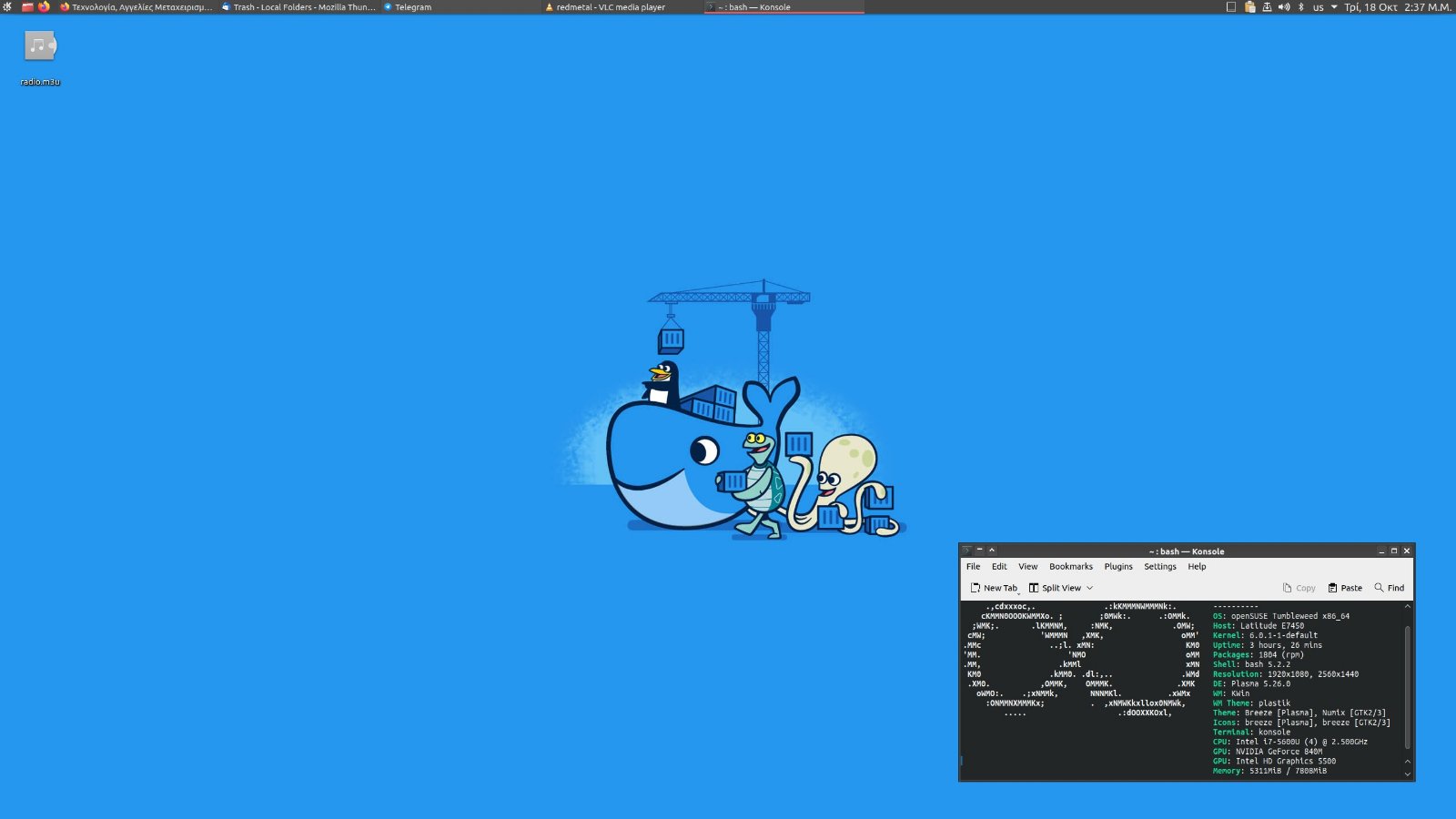Viewport: 1456px width, 819px height.
Task: Click the Resolution: 1920x1080 line
Action: pos(1286,674)
